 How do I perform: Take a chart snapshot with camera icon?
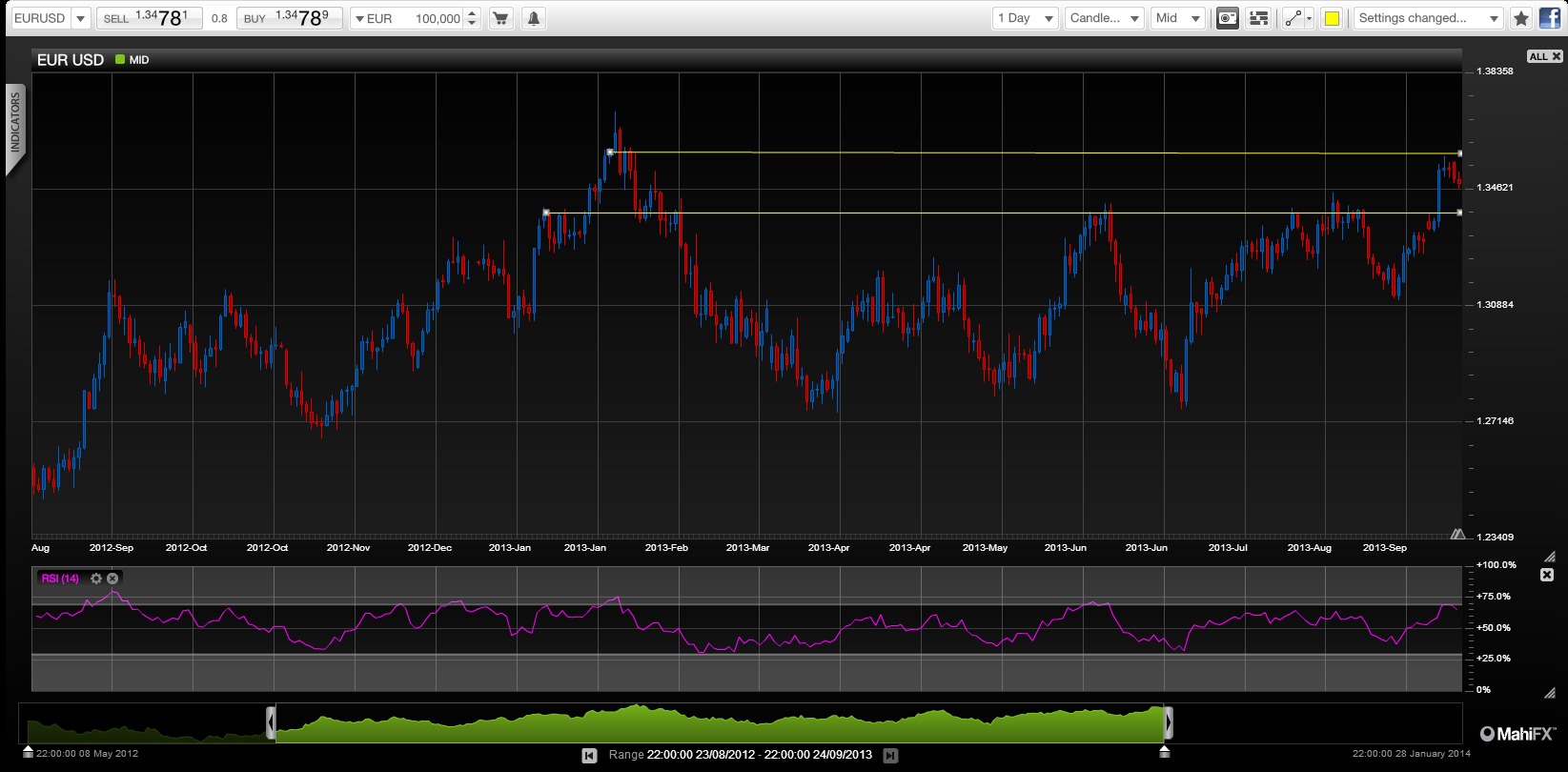click(1228, 18)
